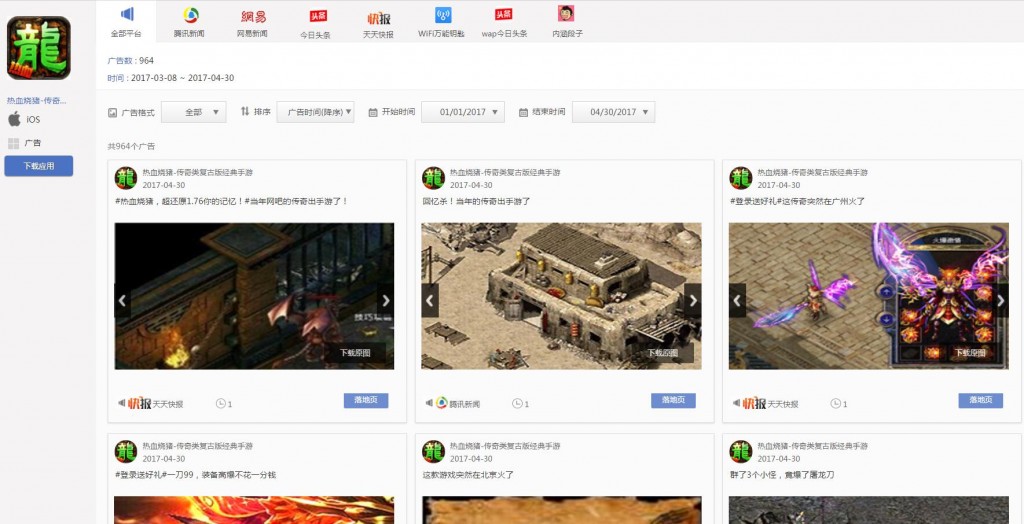Show previous image in the #热血烧猪 ad
Screen dimensions: 1024x524
click(122, 301)
